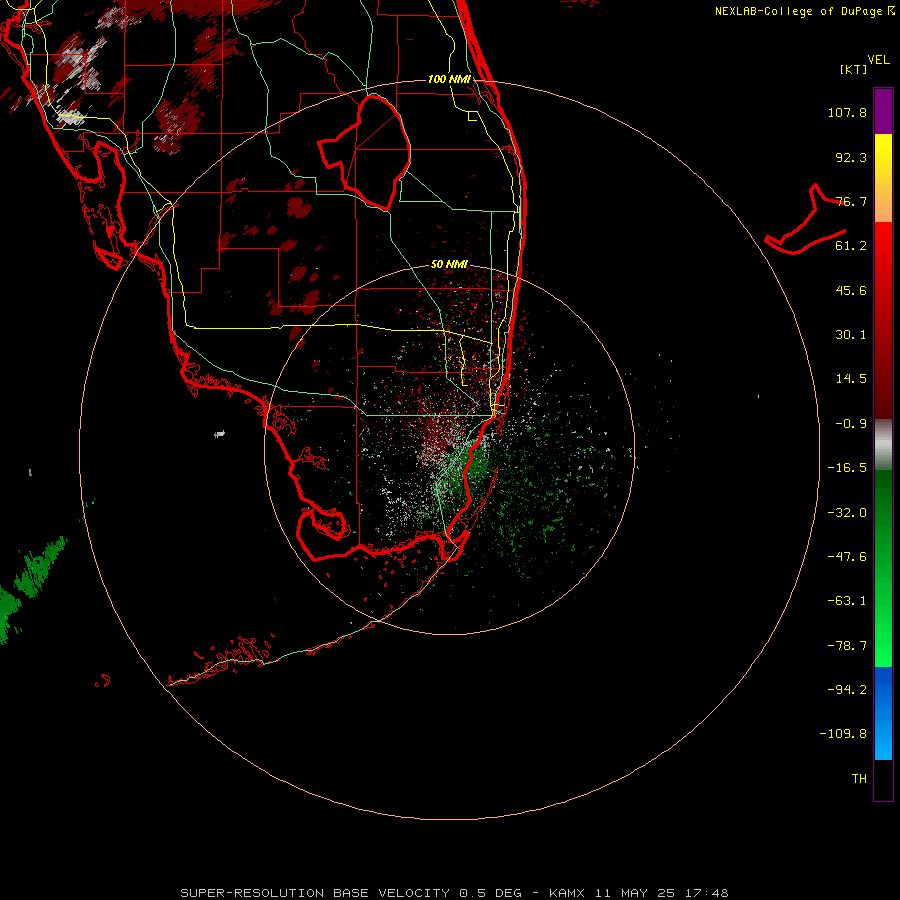
Task: Click the -32.0 value on the velocity scale
Action: (847, 513)
